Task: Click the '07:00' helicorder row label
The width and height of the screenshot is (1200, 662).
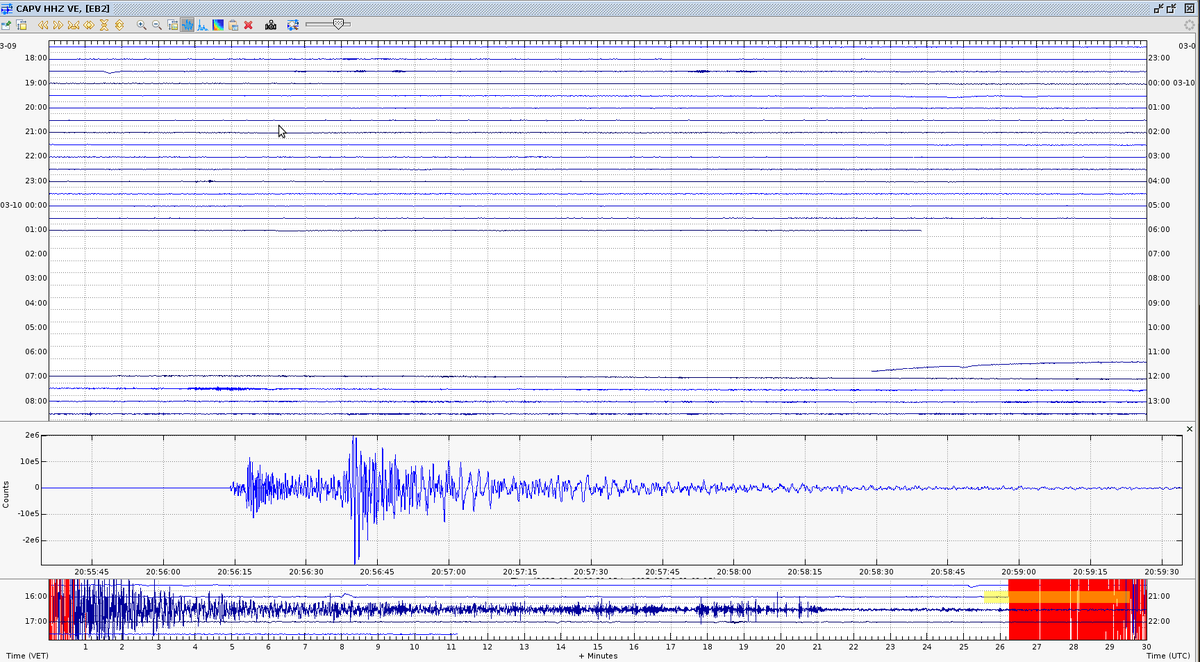Action: 36,376
